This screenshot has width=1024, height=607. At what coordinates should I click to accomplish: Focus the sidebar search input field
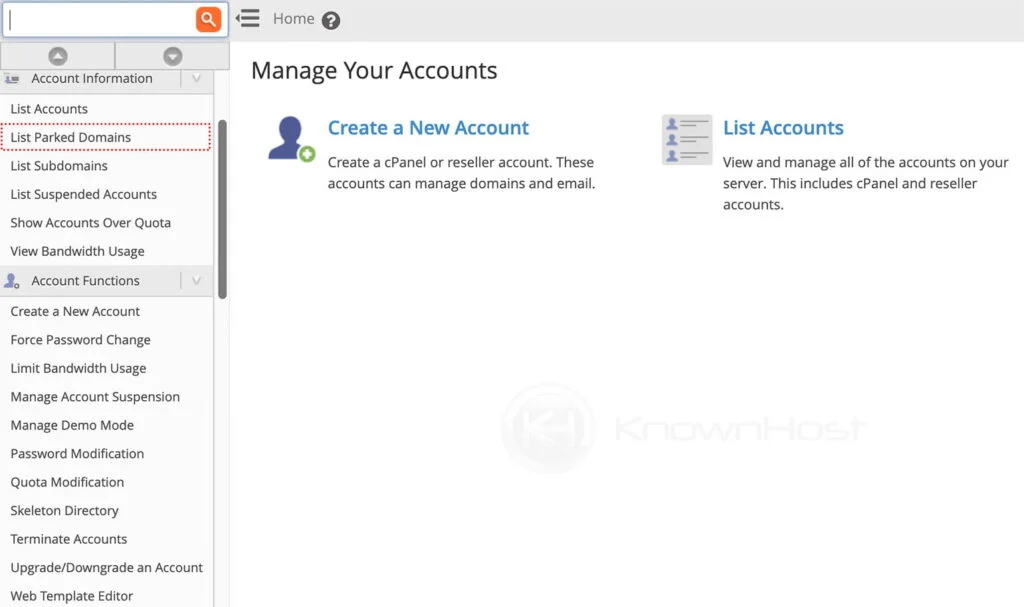pos(101,20)
